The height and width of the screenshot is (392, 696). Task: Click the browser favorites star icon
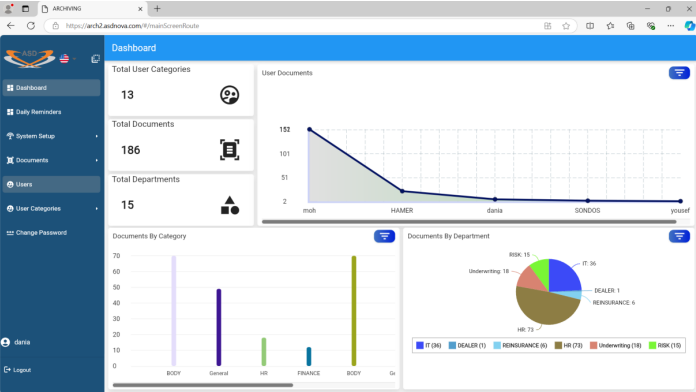pos(566,26)
